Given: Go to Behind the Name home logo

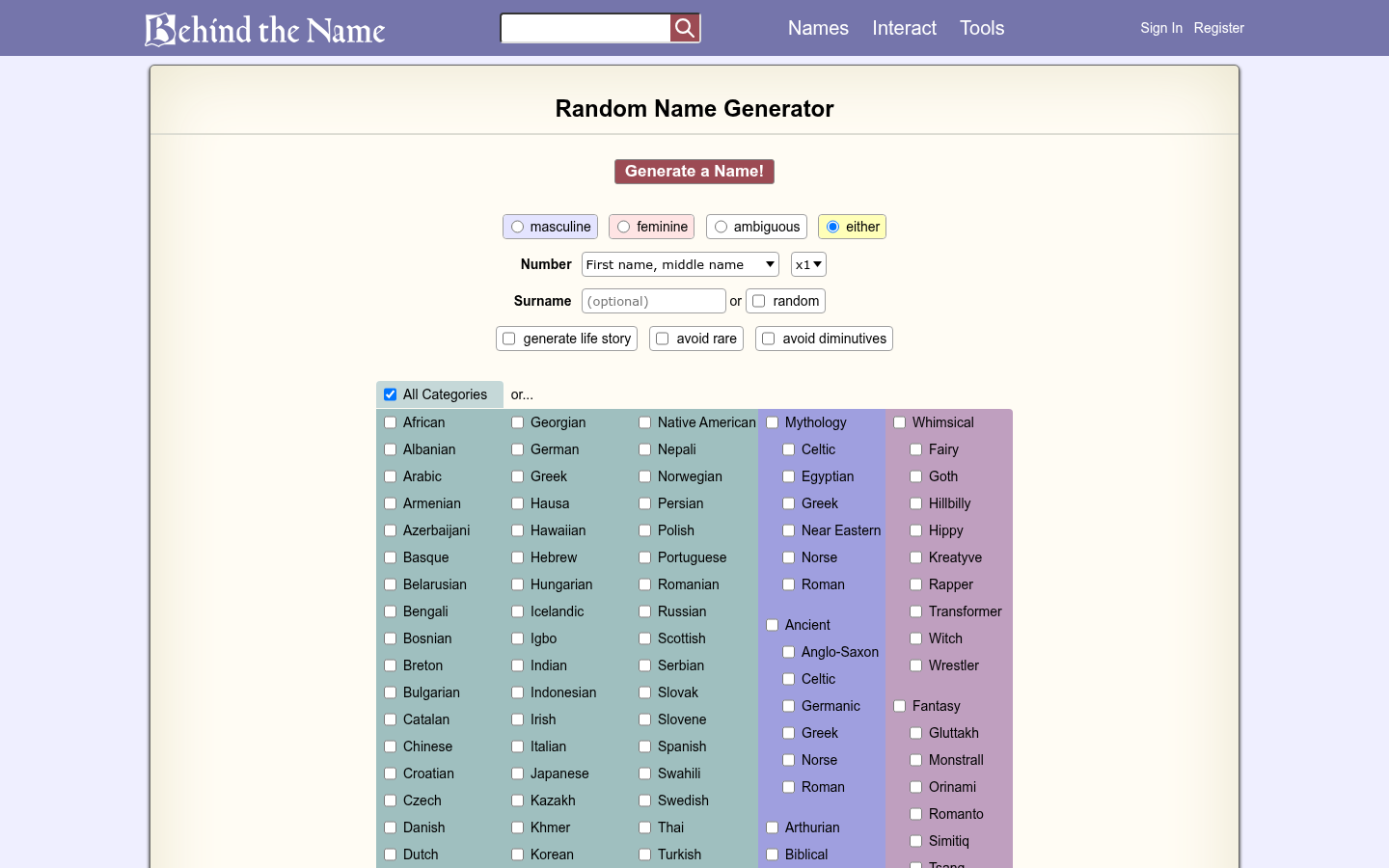Looking at the screenshot, I should pyautogui.click(x=265, y=29).
